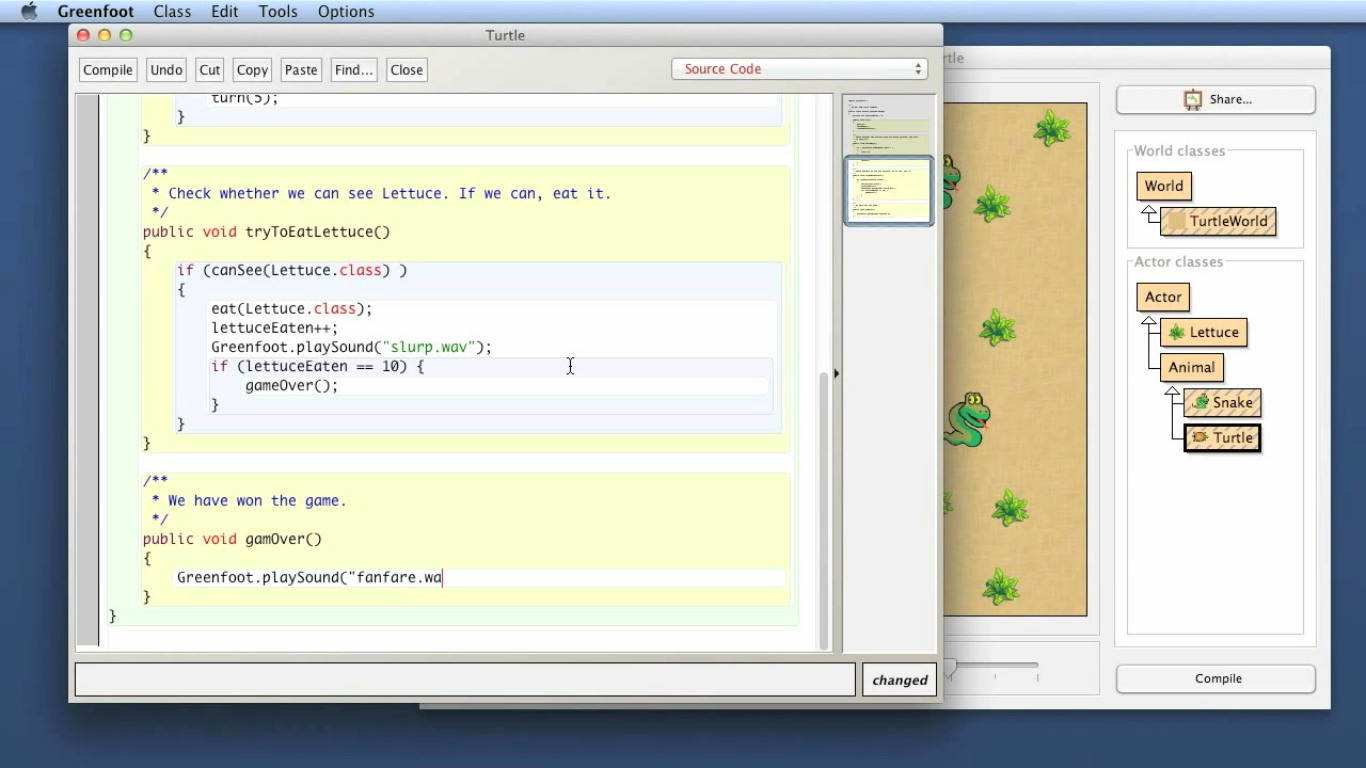Open the Options menu
This screenshot has width=1366, height=768.
(346, 12)
